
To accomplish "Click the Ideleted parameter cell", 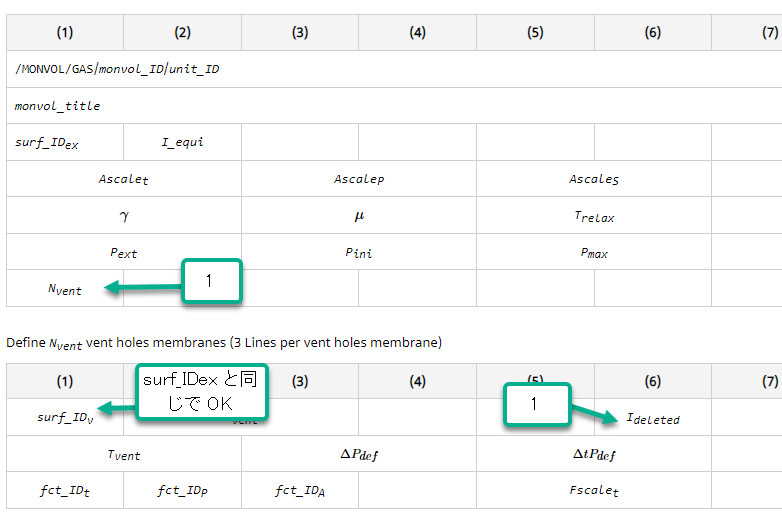I will 653,418.
